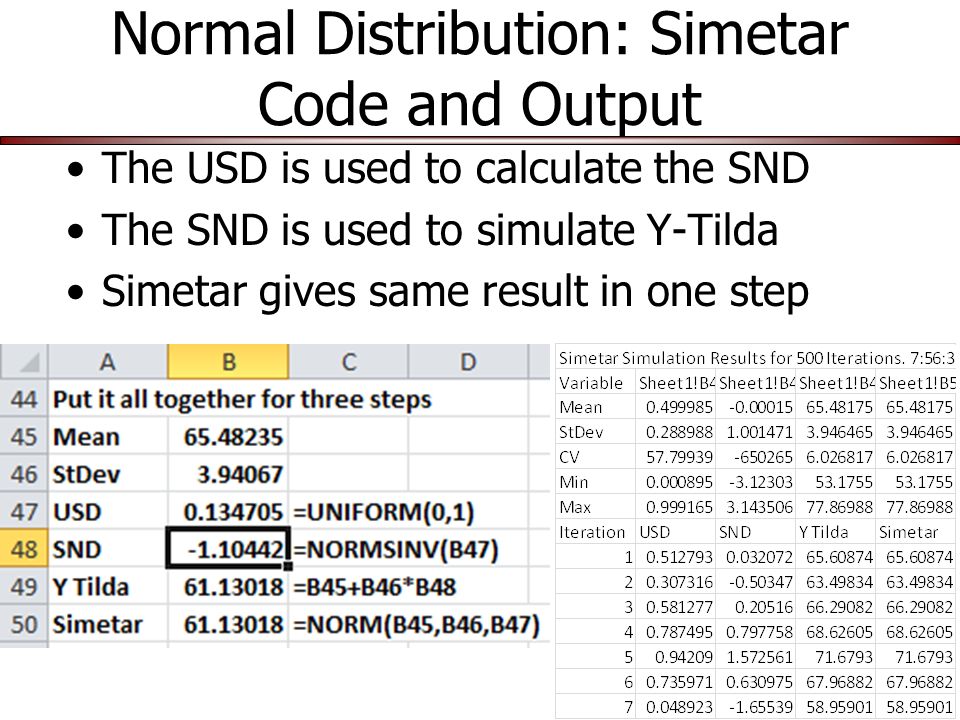Click iteration 7 SND value -1.65539

760,707
